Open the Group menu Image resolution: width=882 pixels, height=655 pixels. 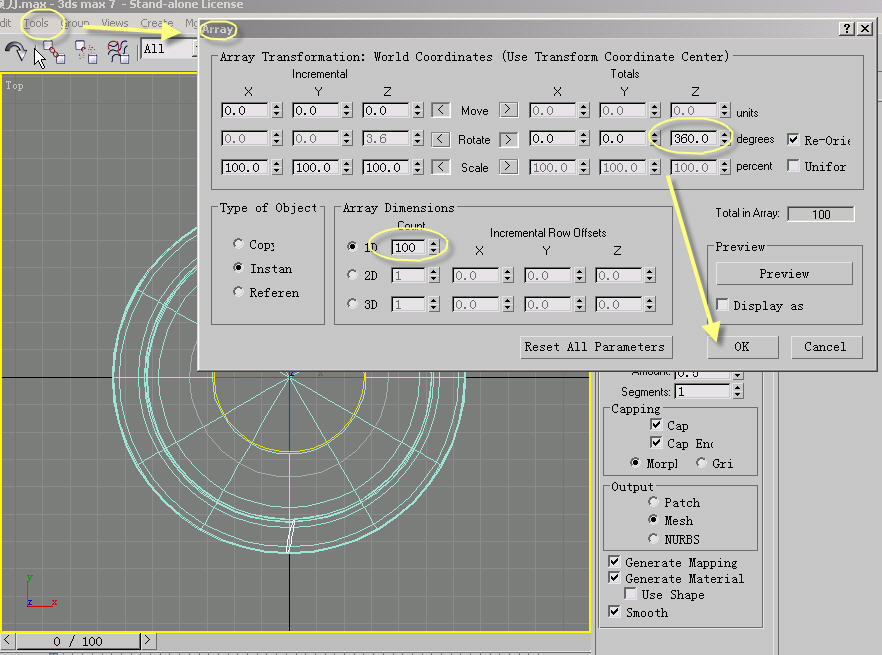(x=75, y=23)
